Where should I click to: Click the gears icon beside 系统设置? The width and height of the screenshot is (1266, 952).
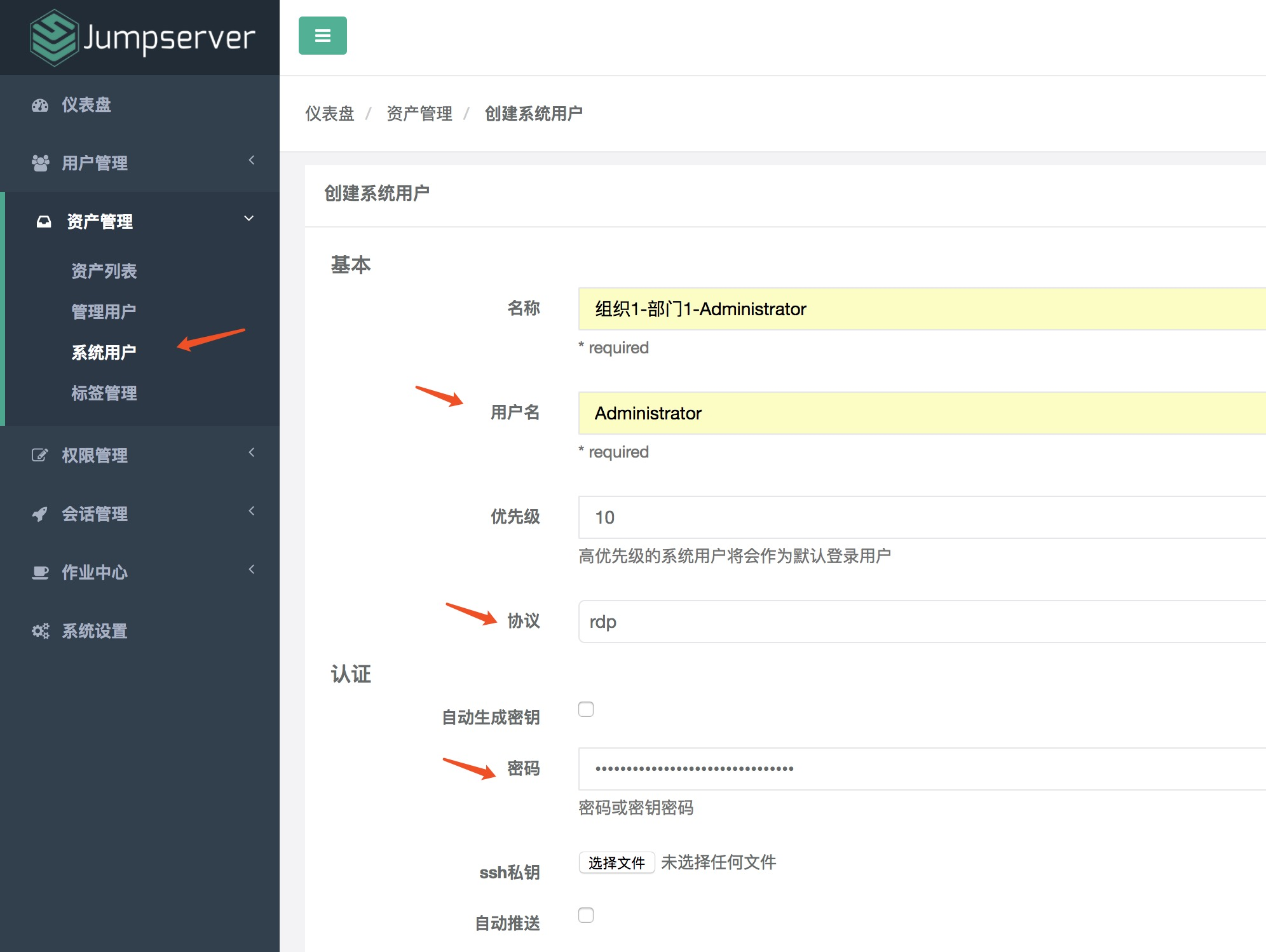40,631
